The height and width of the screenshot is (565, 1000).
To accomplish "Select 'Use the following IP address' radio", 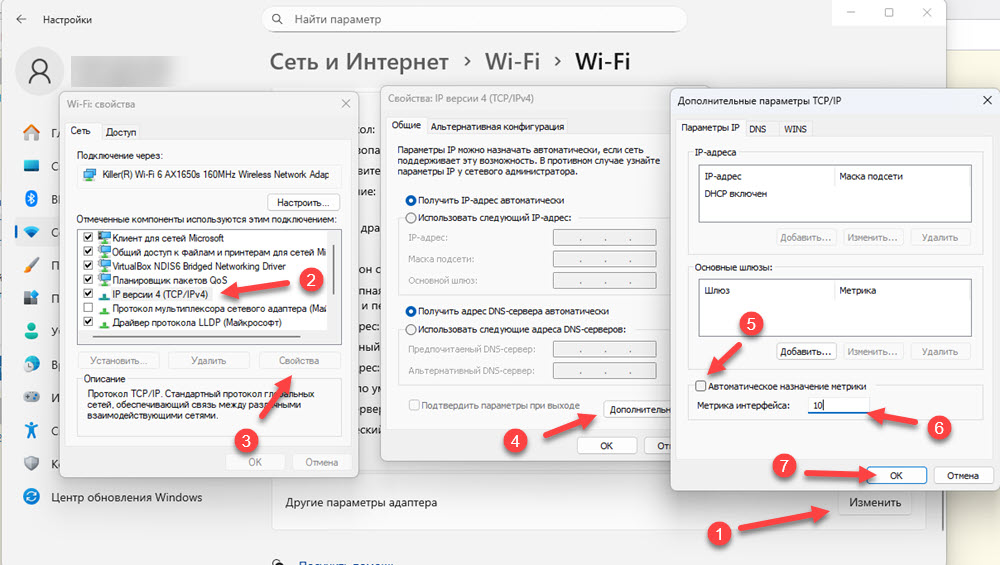I will pos(410,218).
